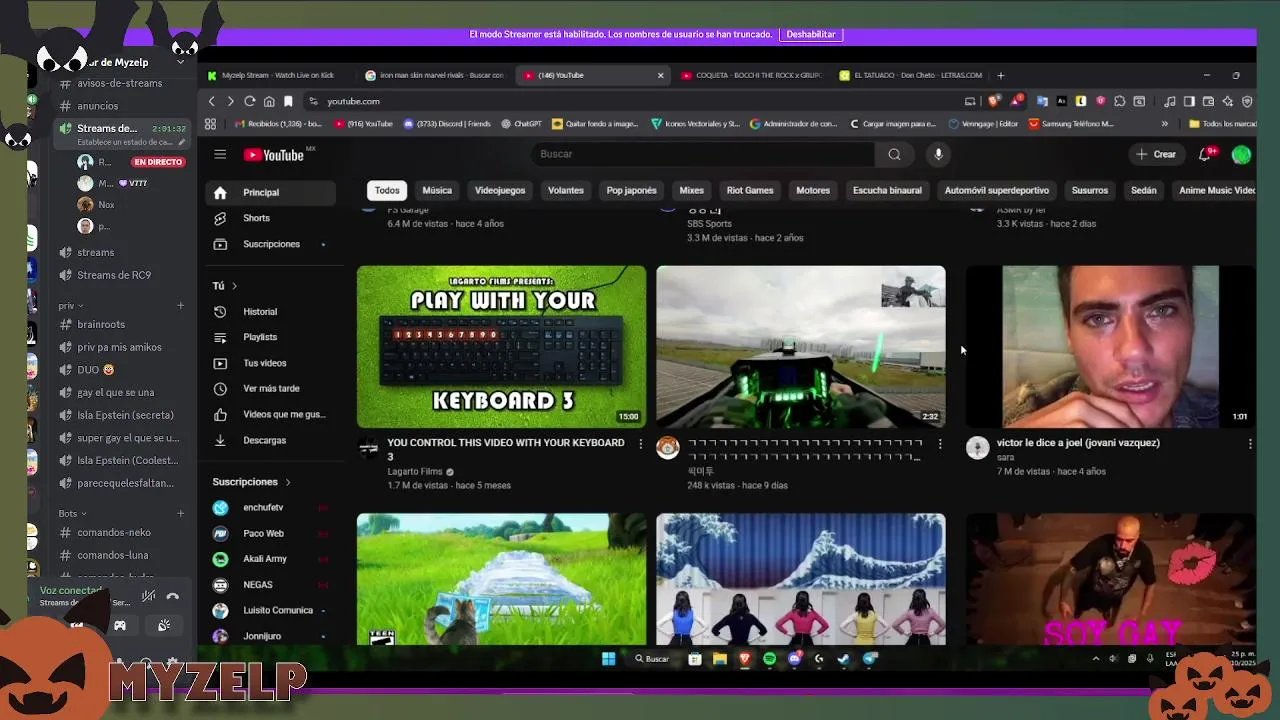Switch to COQUETA BOCCHI THE ROCK tab
1280x720 pixels.
(750, 75)
